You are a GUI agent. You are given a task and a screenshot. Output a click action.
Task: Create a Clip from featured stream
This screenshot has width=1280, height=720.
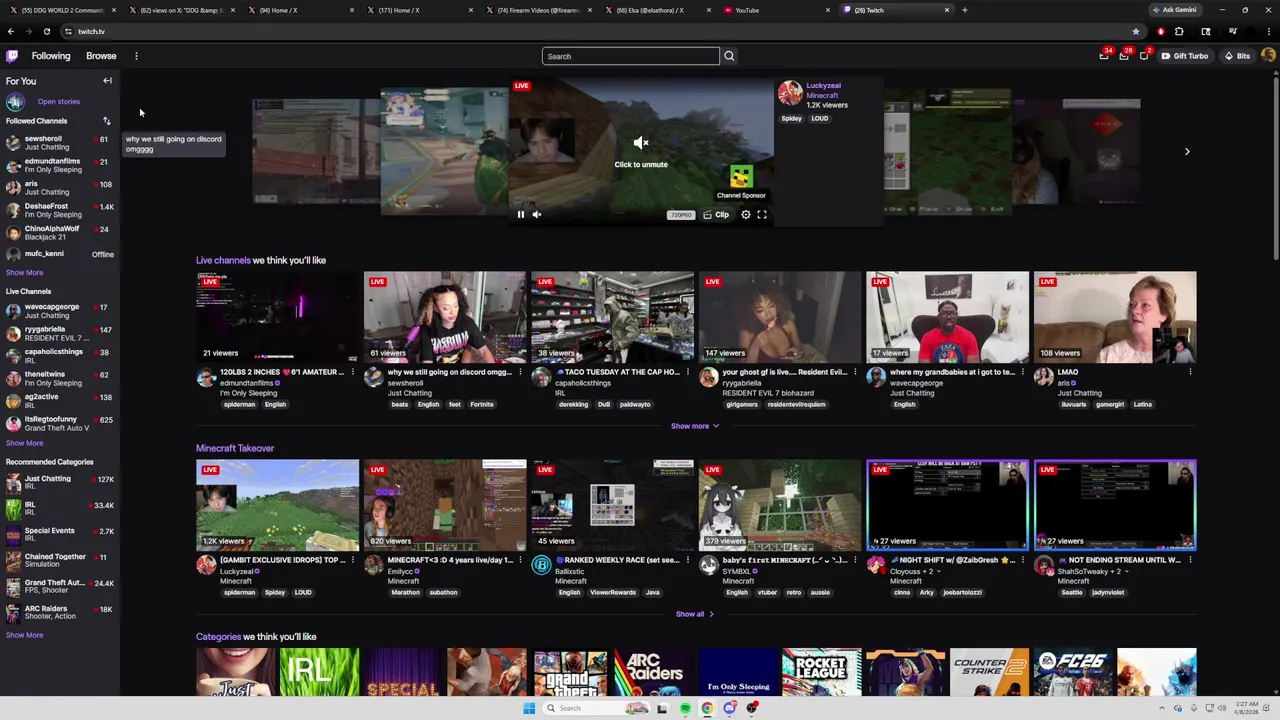tap(716, 214)
